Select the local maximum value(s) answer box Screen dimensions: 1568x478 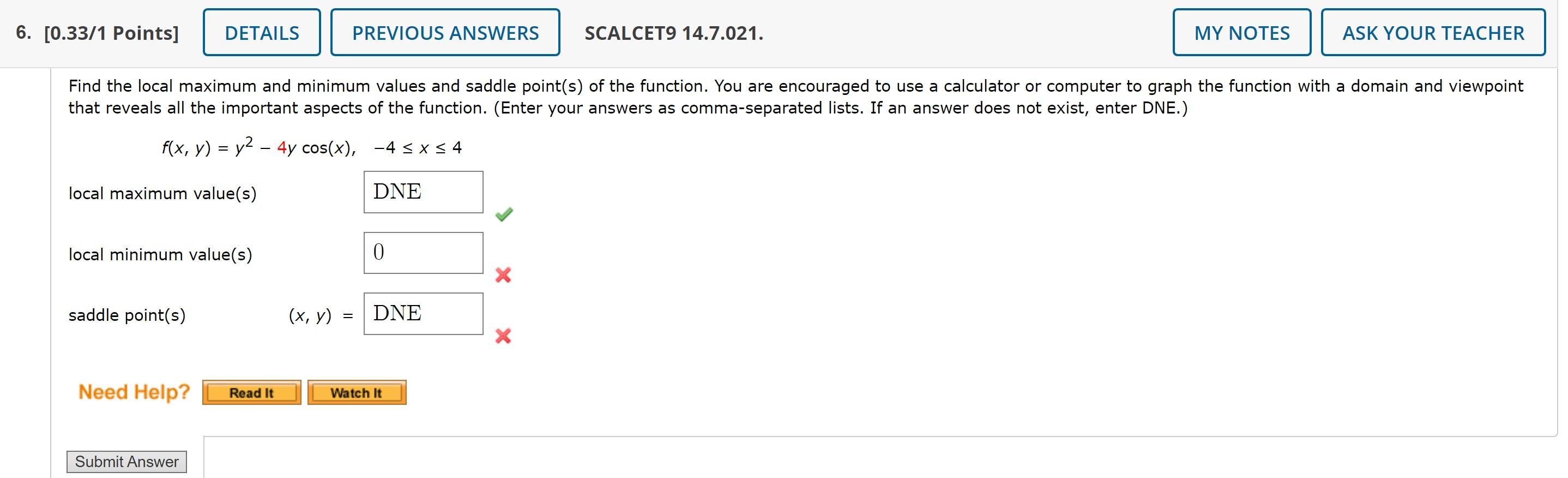pyautogui.click(x=423, y=192)
